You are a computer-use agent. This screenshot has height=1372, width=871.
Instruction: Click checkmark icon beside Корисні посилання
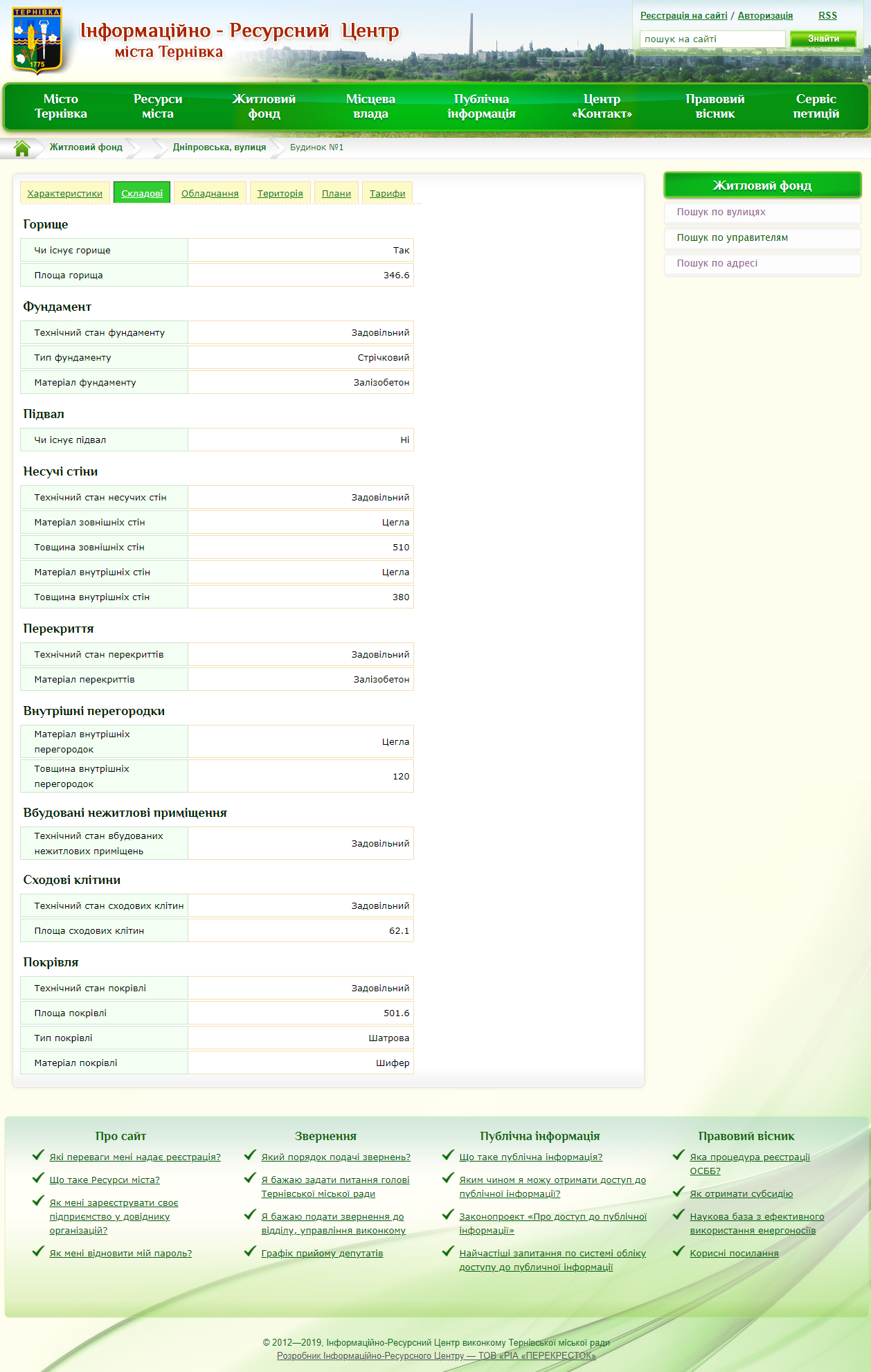pos(679,1252)
